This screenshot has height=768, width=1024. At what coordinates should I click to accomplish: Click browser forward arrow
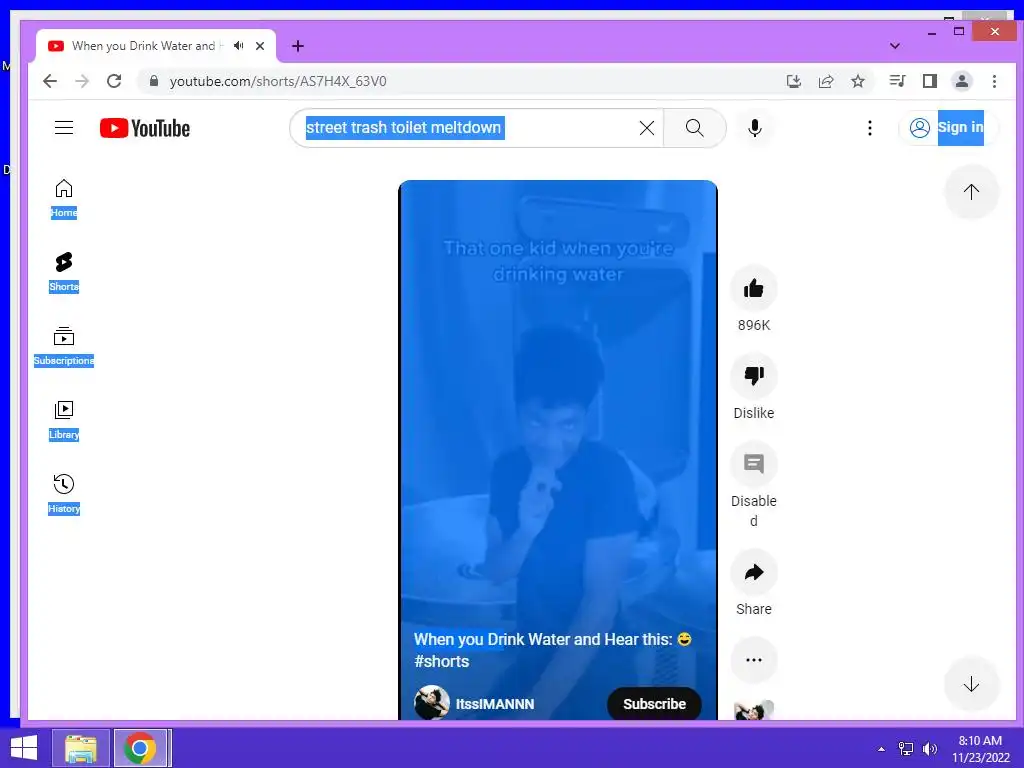pos(82,81)
